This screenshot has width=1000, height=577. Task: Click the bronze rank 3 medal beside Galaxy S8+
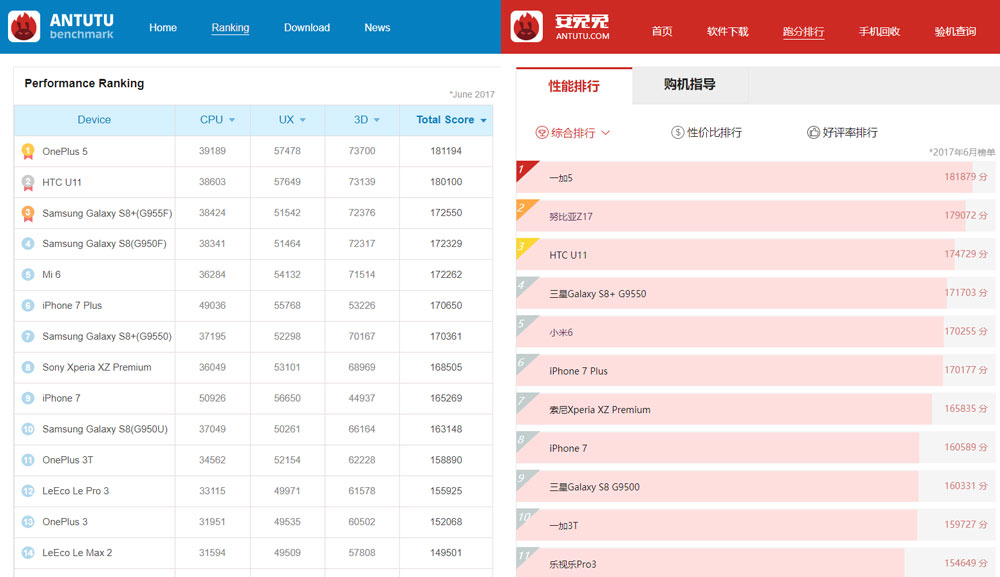[x=28, y=213]
